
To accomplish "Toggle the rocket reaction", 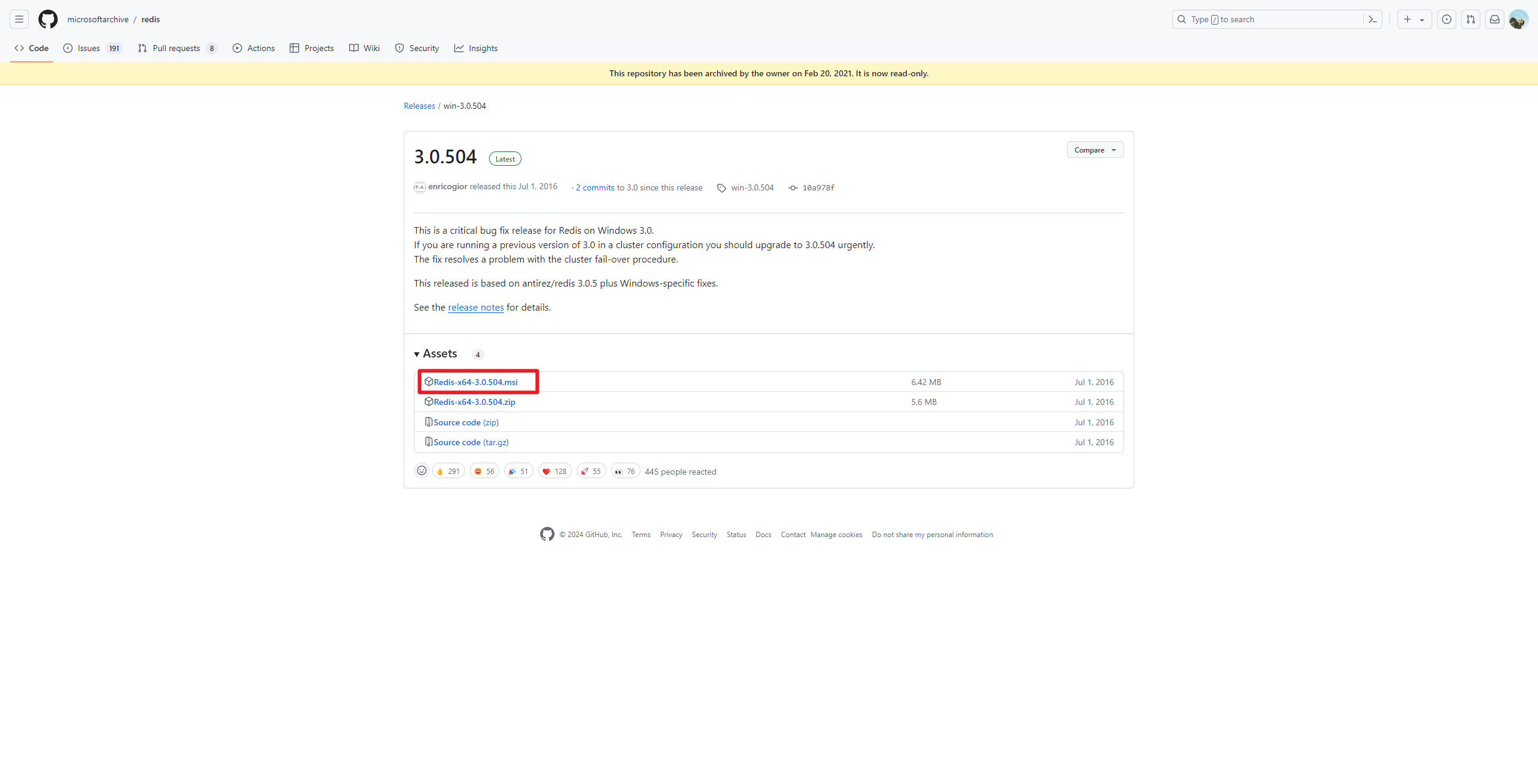I will (591, 471).
